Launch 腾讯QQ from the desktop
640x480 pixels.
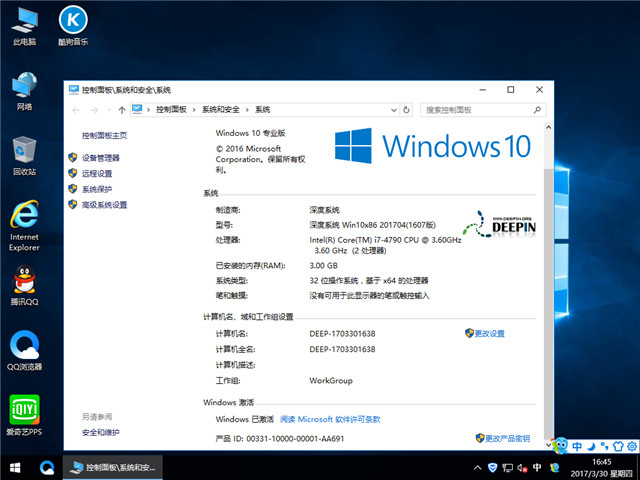[24, 286]
